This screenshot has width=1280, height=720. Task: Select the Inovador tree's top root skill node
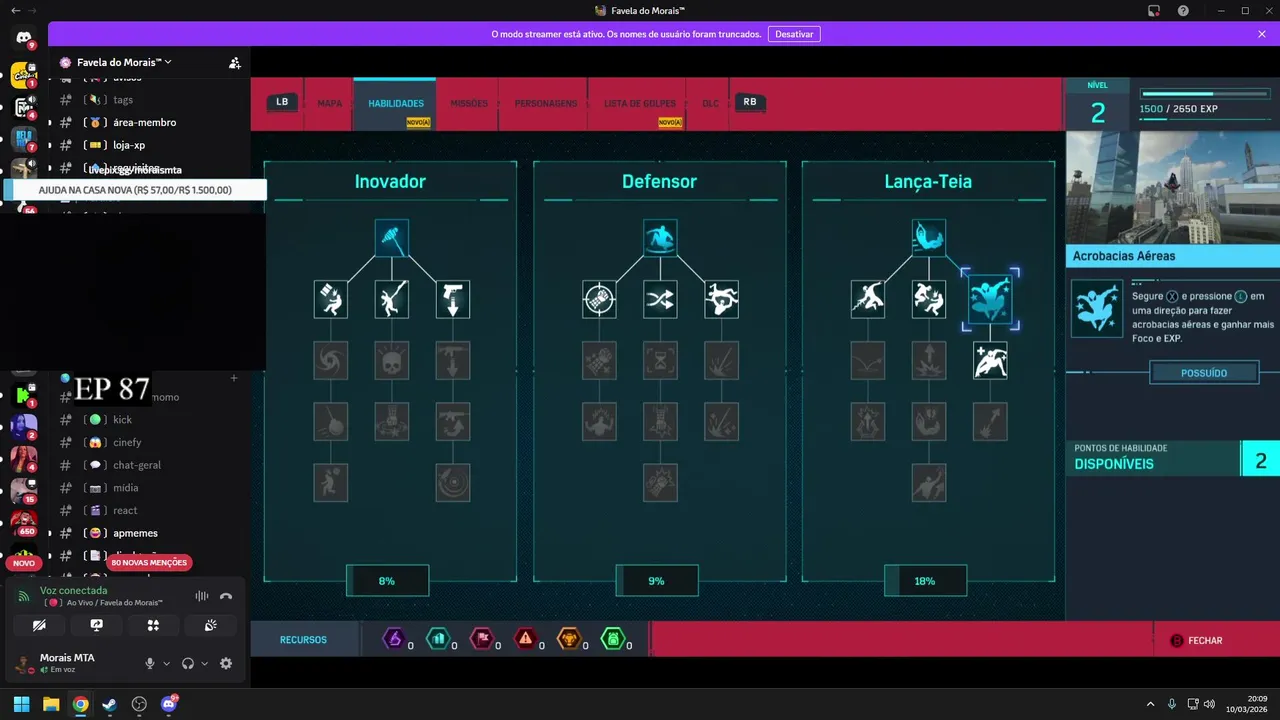click(391, 238)
